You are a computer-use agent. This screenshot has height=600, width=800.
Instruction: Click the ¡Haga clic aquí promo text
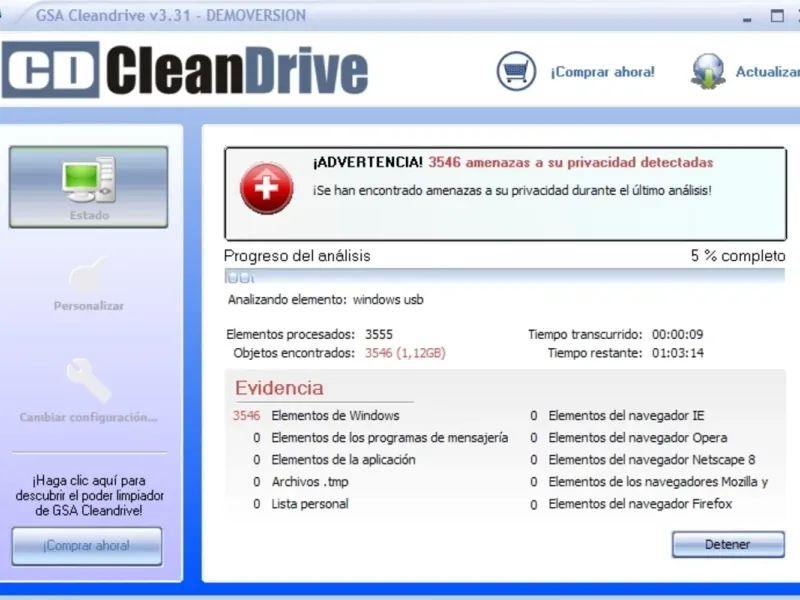click(x=90, y=495)
